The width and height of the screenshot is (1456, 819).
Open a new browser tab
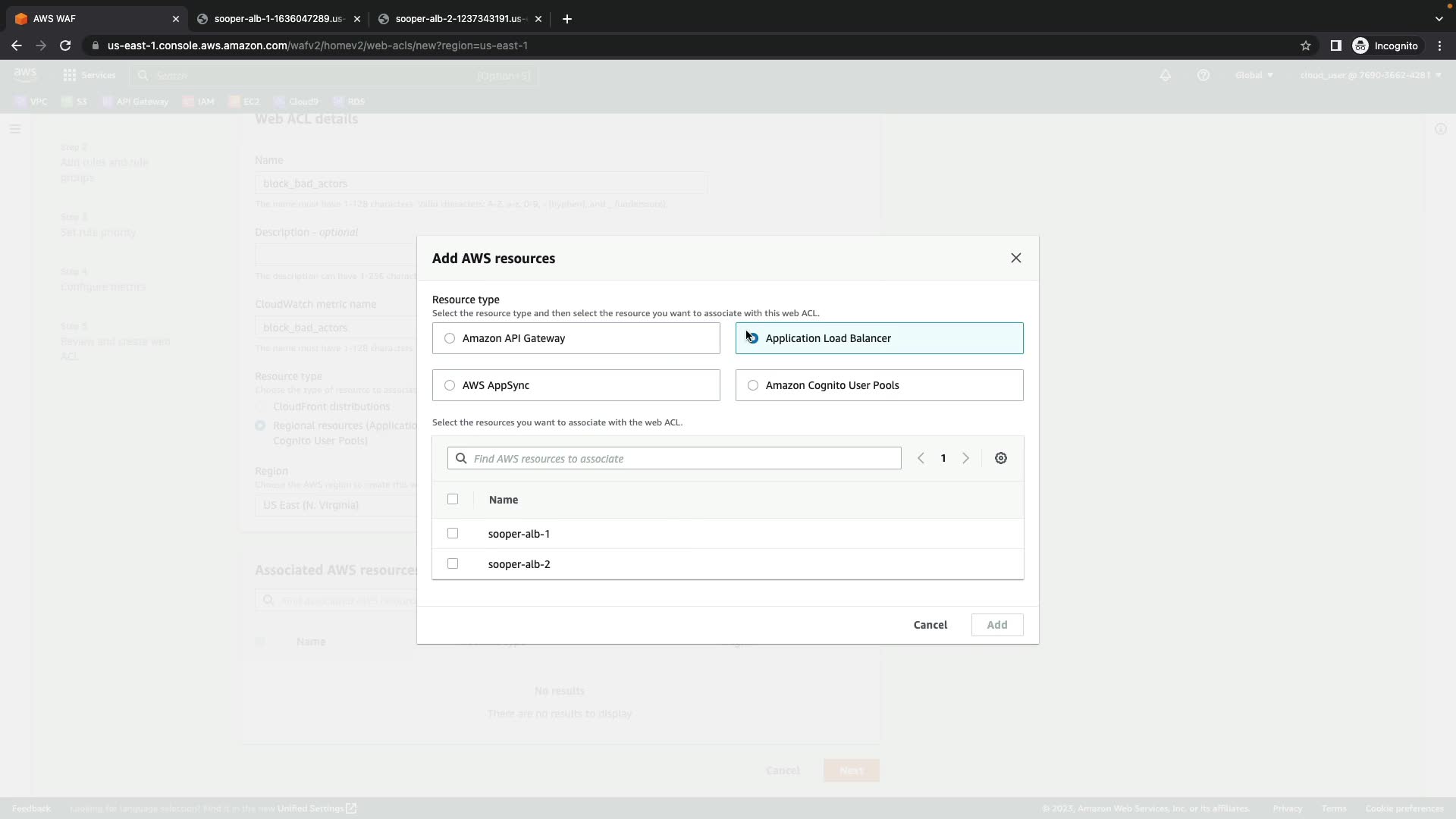point(567,19)
